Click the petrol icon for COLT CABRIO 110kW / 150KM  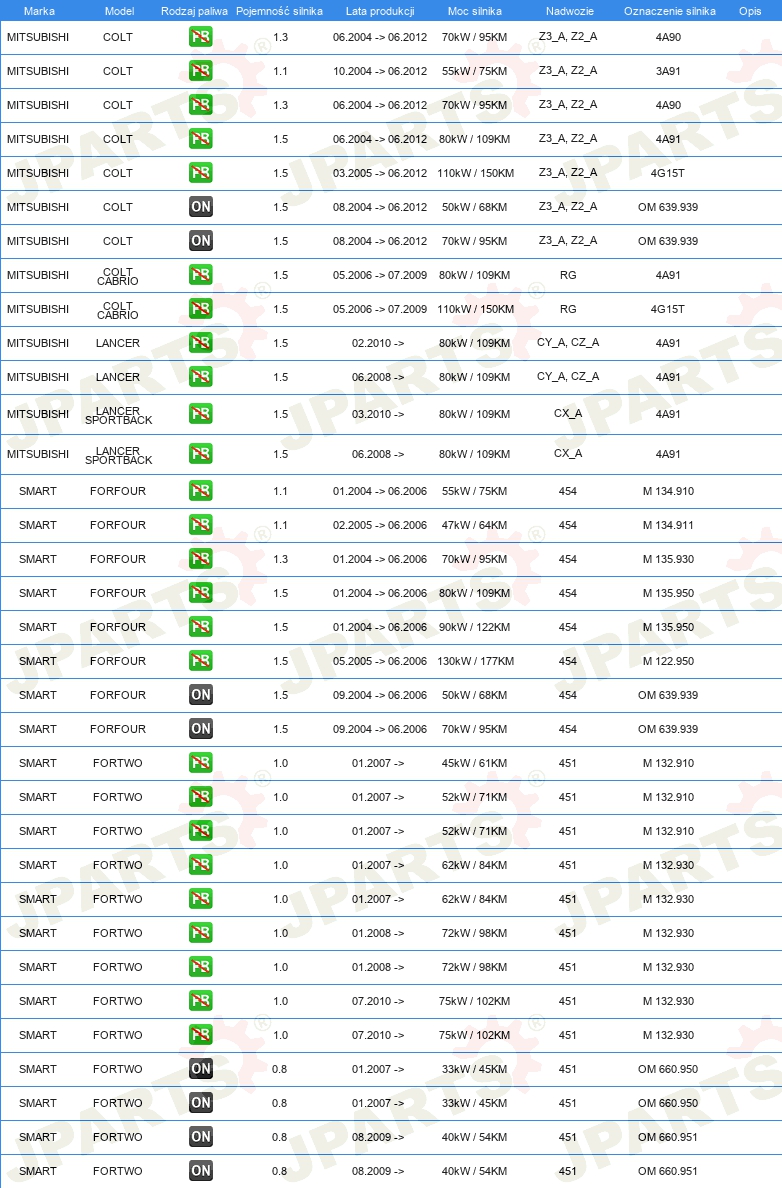pos(201,309)
